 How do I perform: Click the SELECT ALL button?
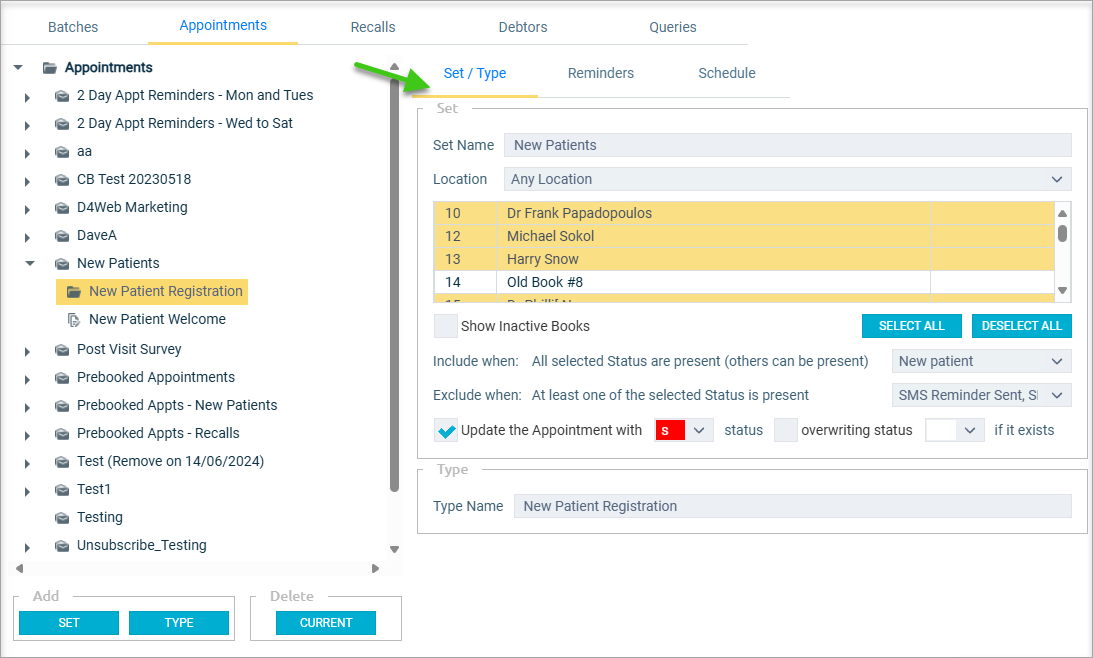(912, 326)
